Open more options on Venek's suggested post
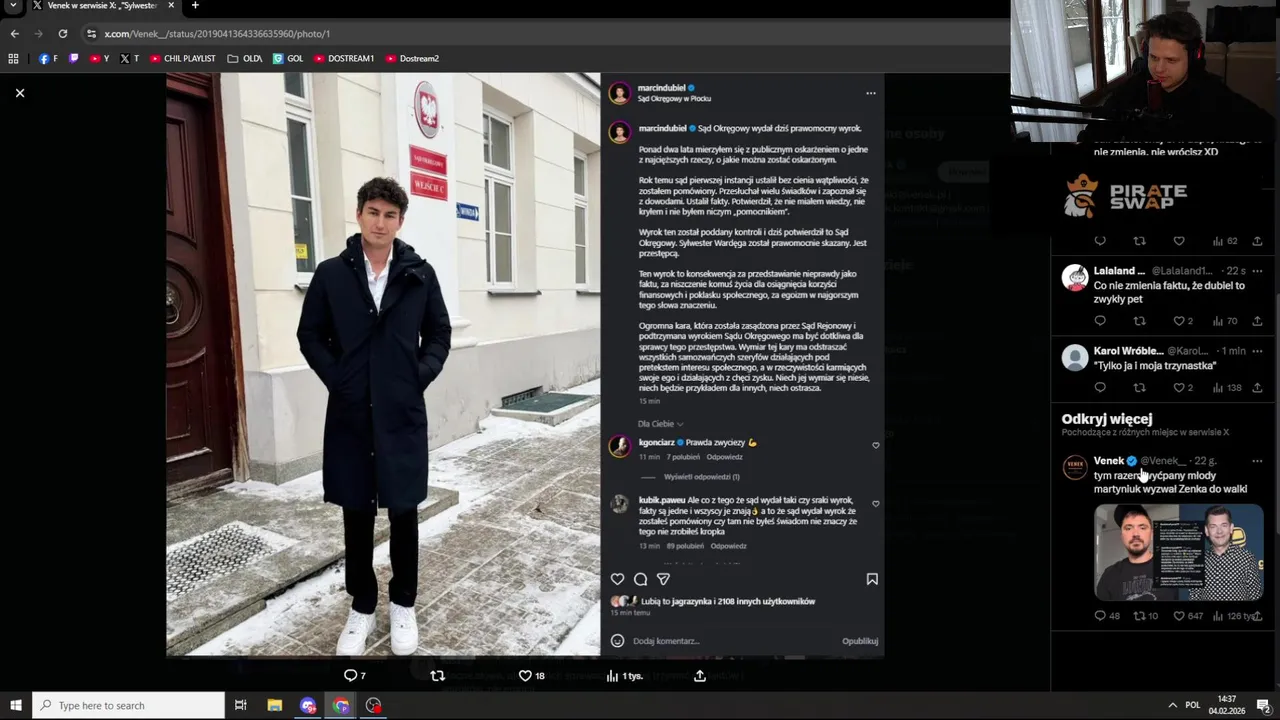Screen dimensions: 1280x720 pyautogui.click(x=1257, y=461)
